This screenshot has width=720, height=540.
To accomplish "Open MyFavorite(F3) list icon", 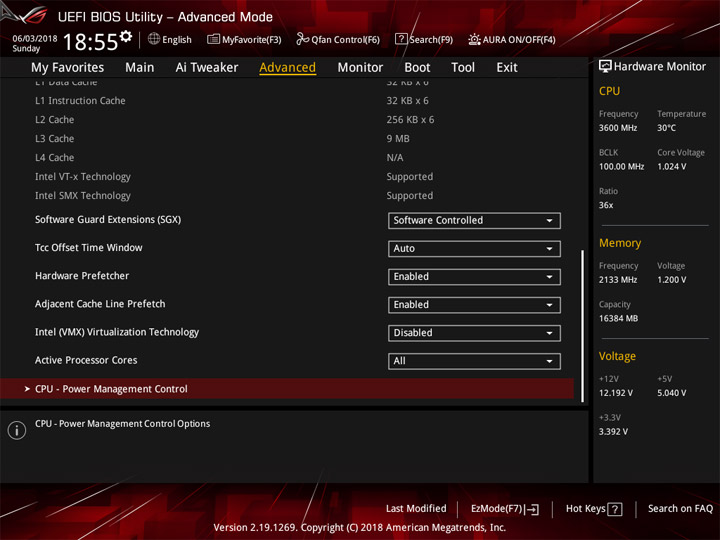I will 213,39.
